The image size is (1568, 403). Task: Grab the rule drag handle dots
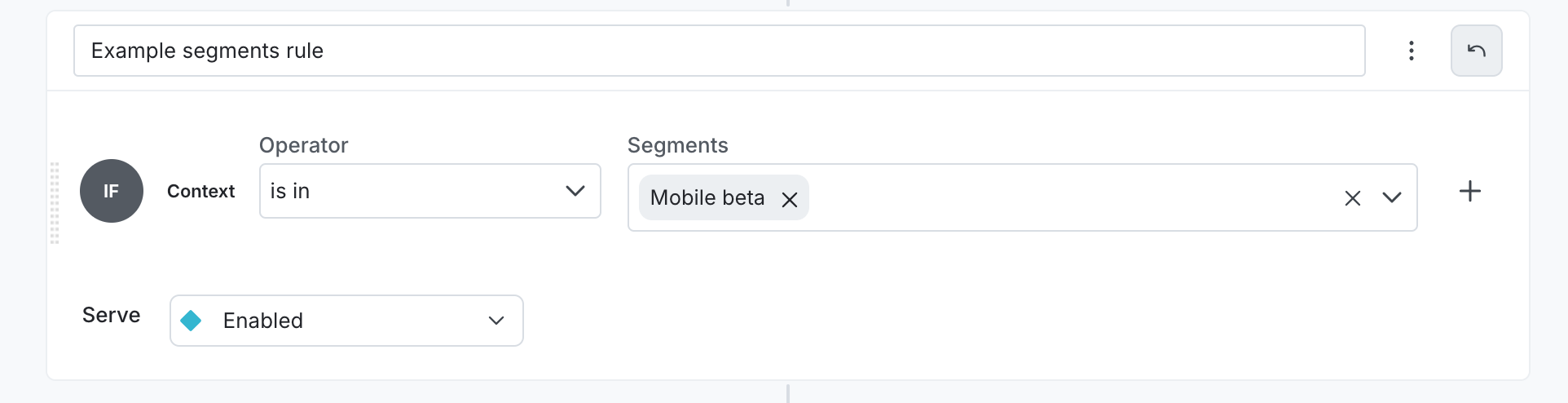[55, 203]
